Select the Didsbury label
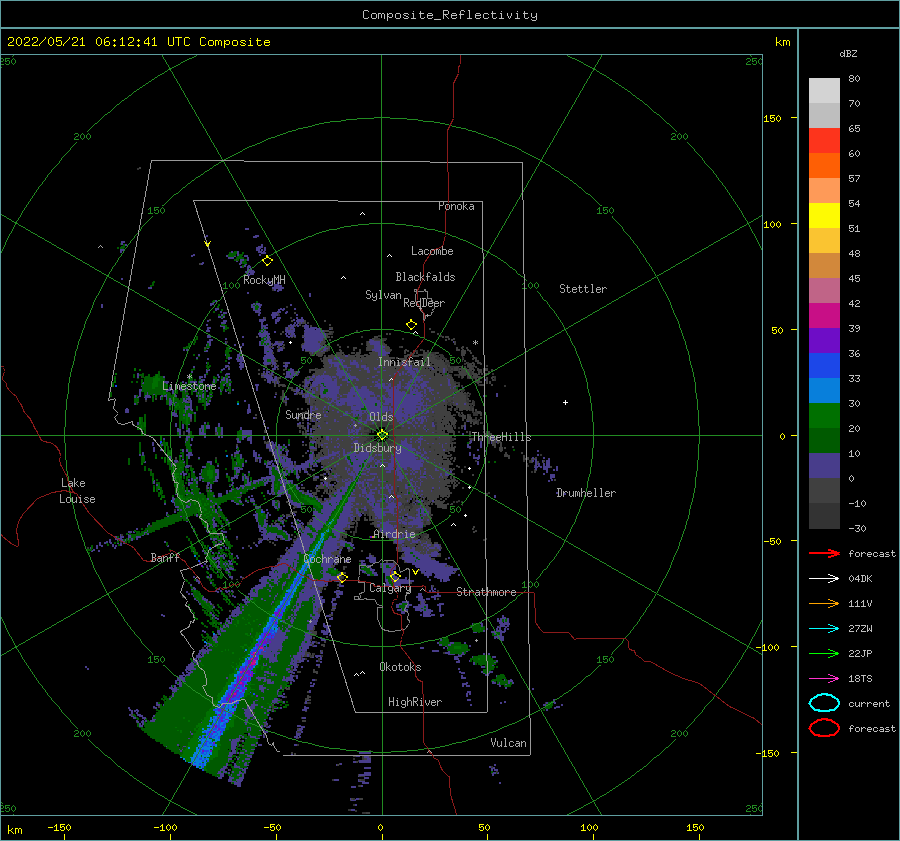Image resolution: width=900 pixels, height=841 pixels. (x=378, y=448)
